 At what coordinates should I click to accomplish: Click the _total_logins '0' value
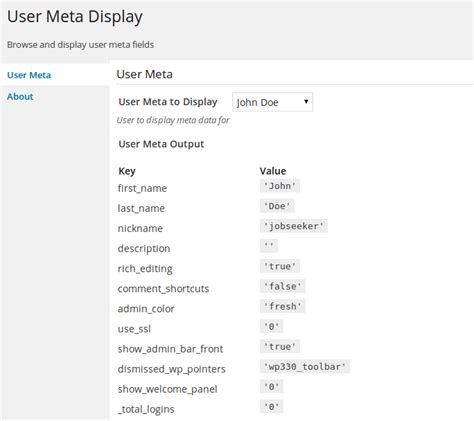pyautogui.click(x=271, y=407)
